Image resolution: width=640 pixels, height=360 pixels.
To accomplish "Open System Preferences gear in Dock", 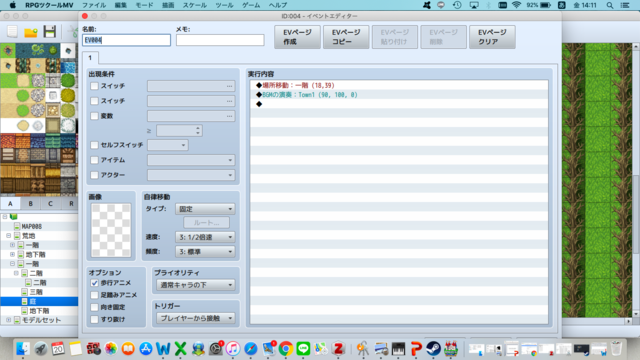I will point(216,349).
